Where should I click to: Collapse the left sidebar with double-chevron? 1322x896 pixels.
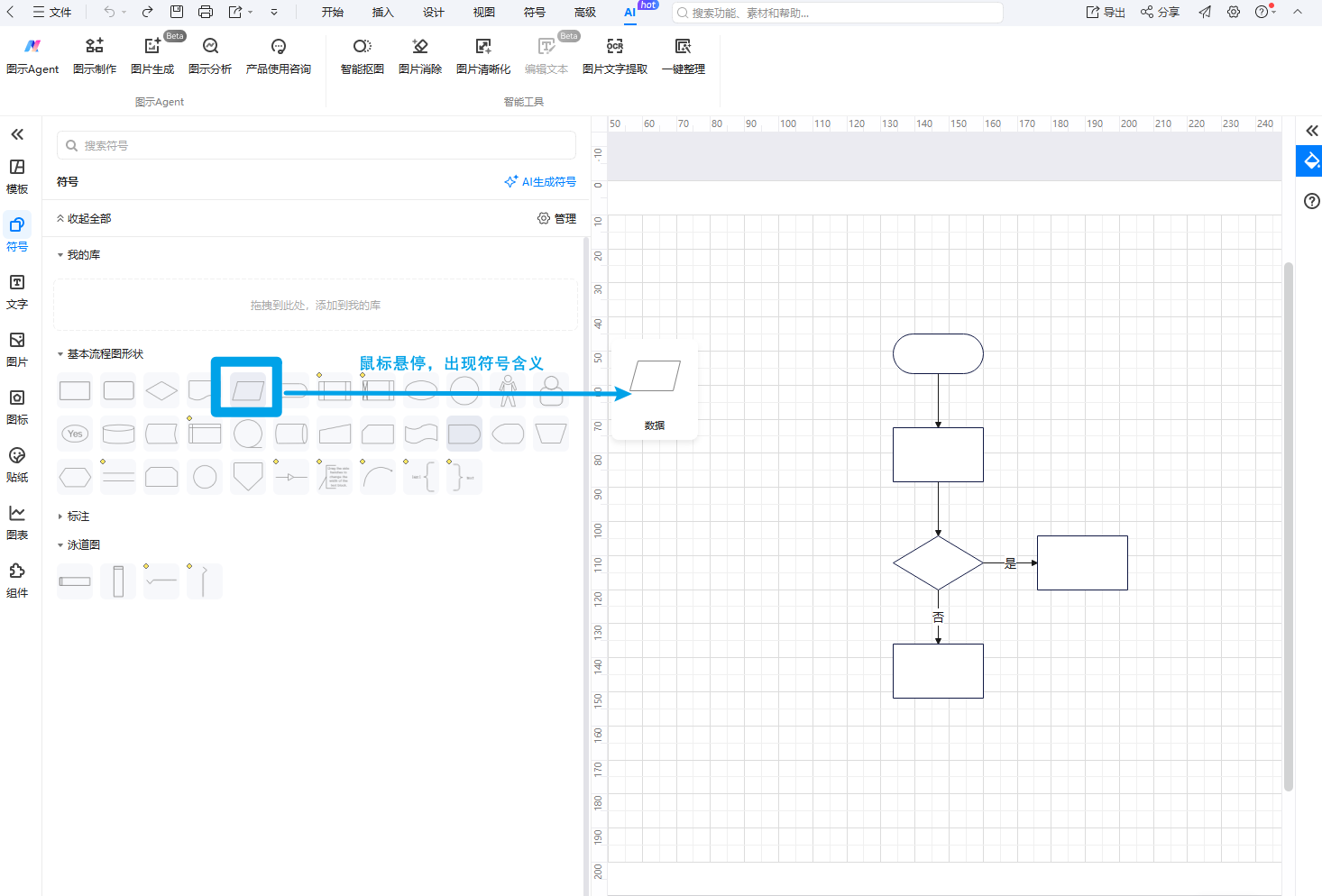coord(17,134)
